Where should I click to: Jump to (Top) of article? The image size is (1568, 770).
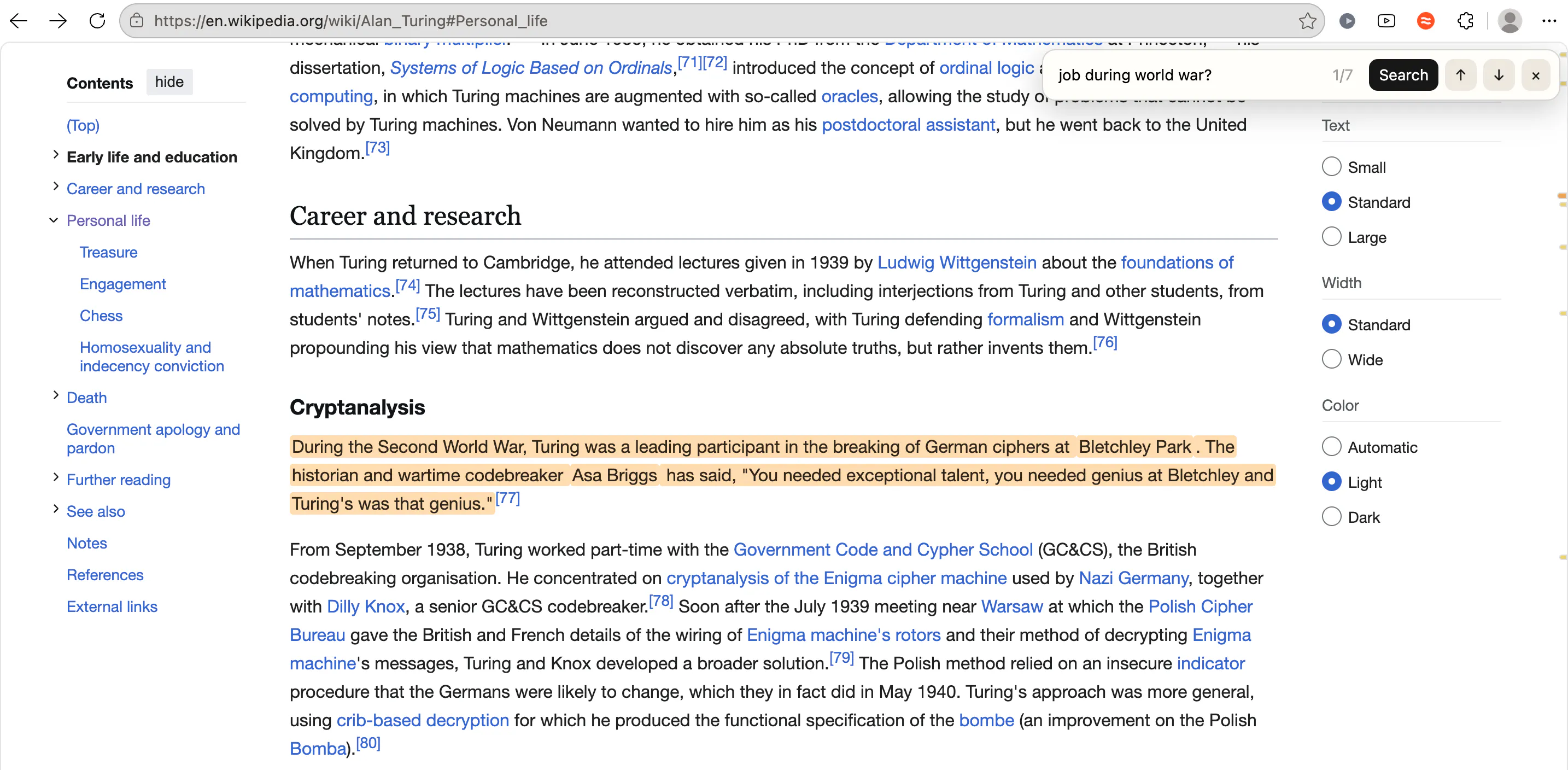[83, 125]
